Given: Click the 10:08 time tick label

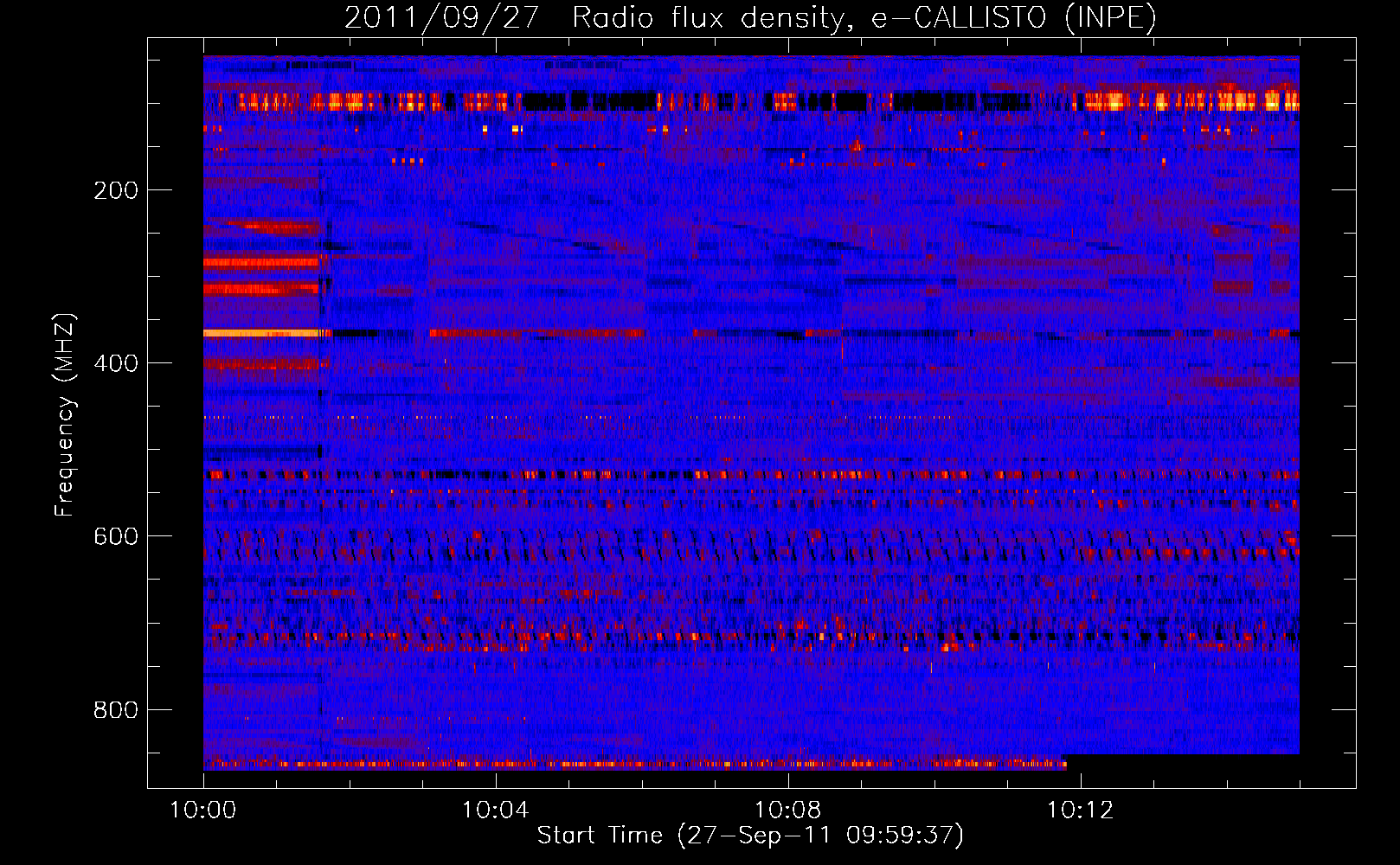Looking at the screenshot, I should pos(788,810).
